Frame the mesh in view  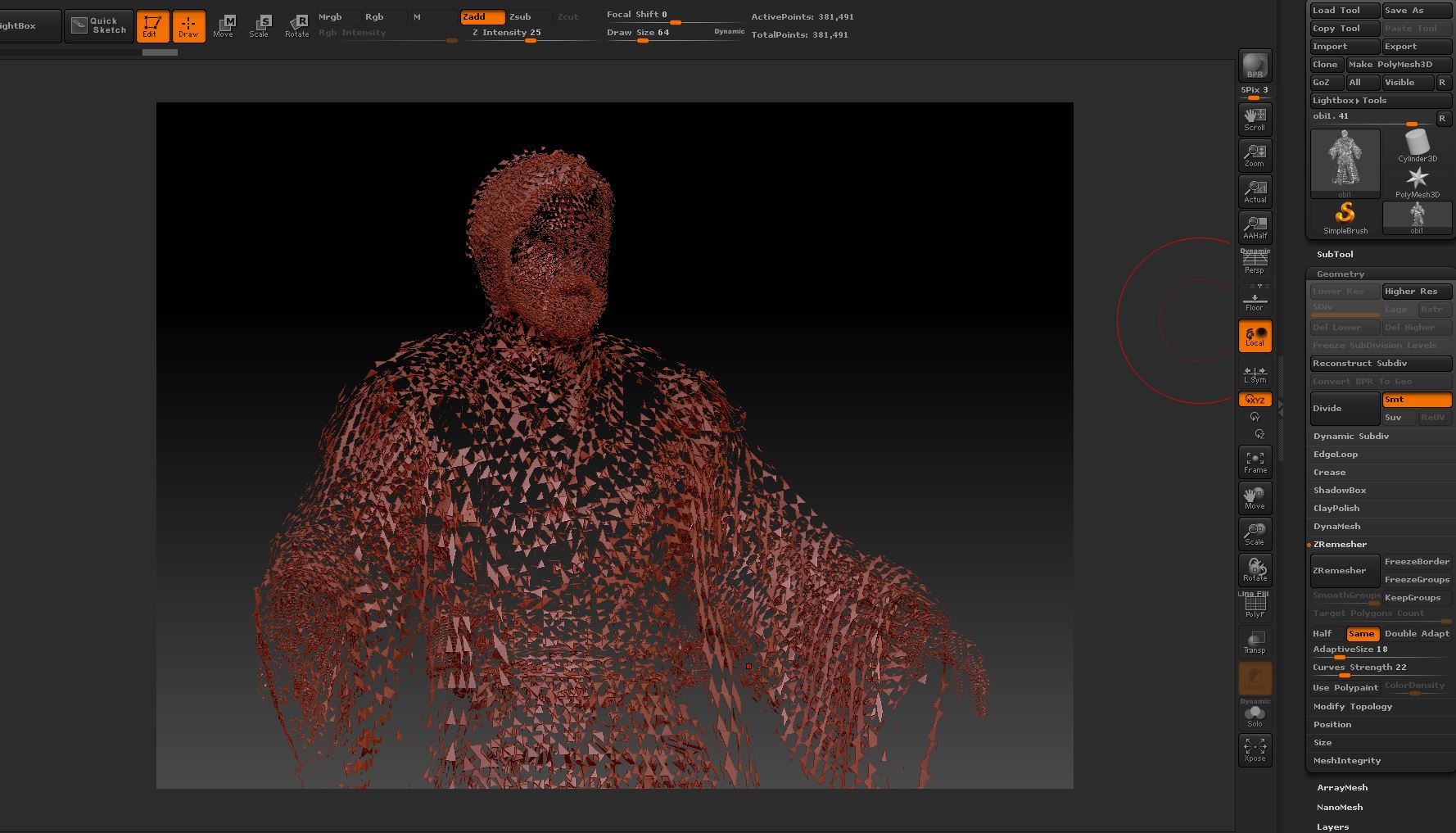1255,462
